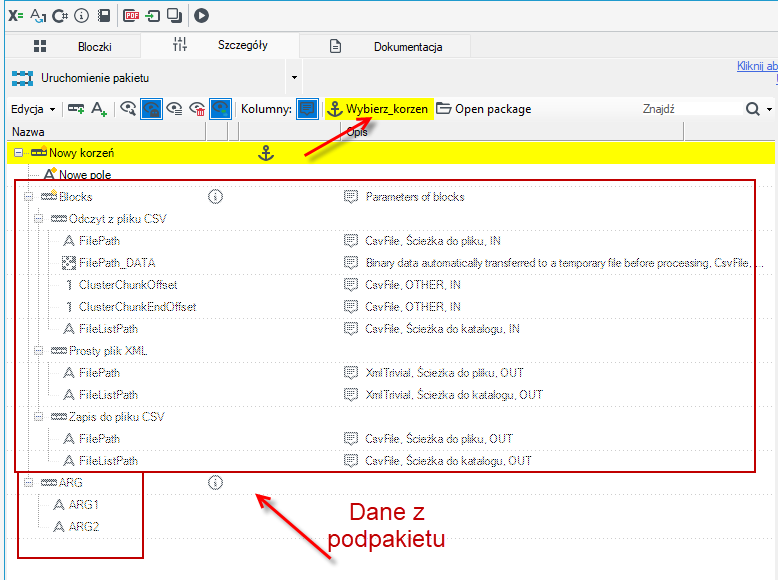Click the copy windows icon in top toolbar
The image size is (778, 580).
tap(175, 16)
